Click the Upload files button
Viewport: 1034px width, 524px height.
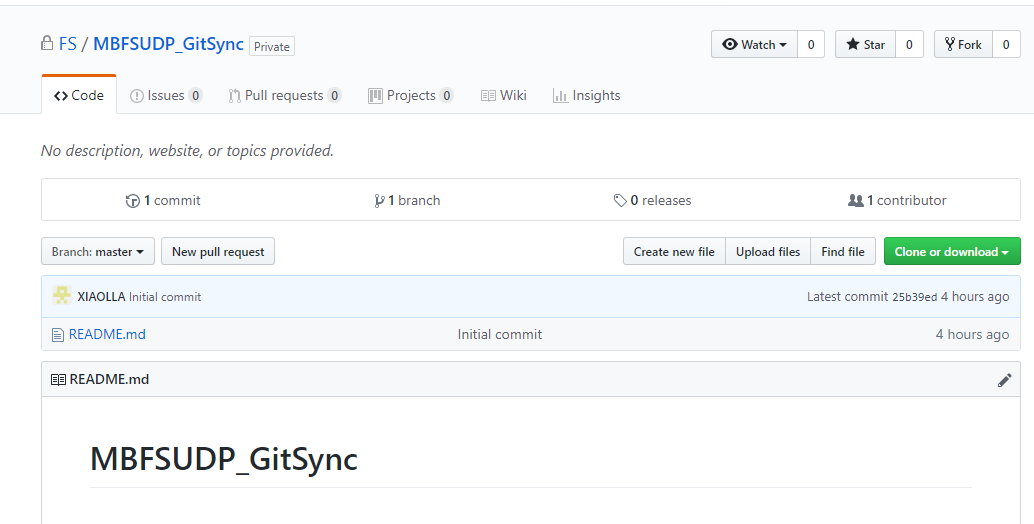(x=768, y=252)
